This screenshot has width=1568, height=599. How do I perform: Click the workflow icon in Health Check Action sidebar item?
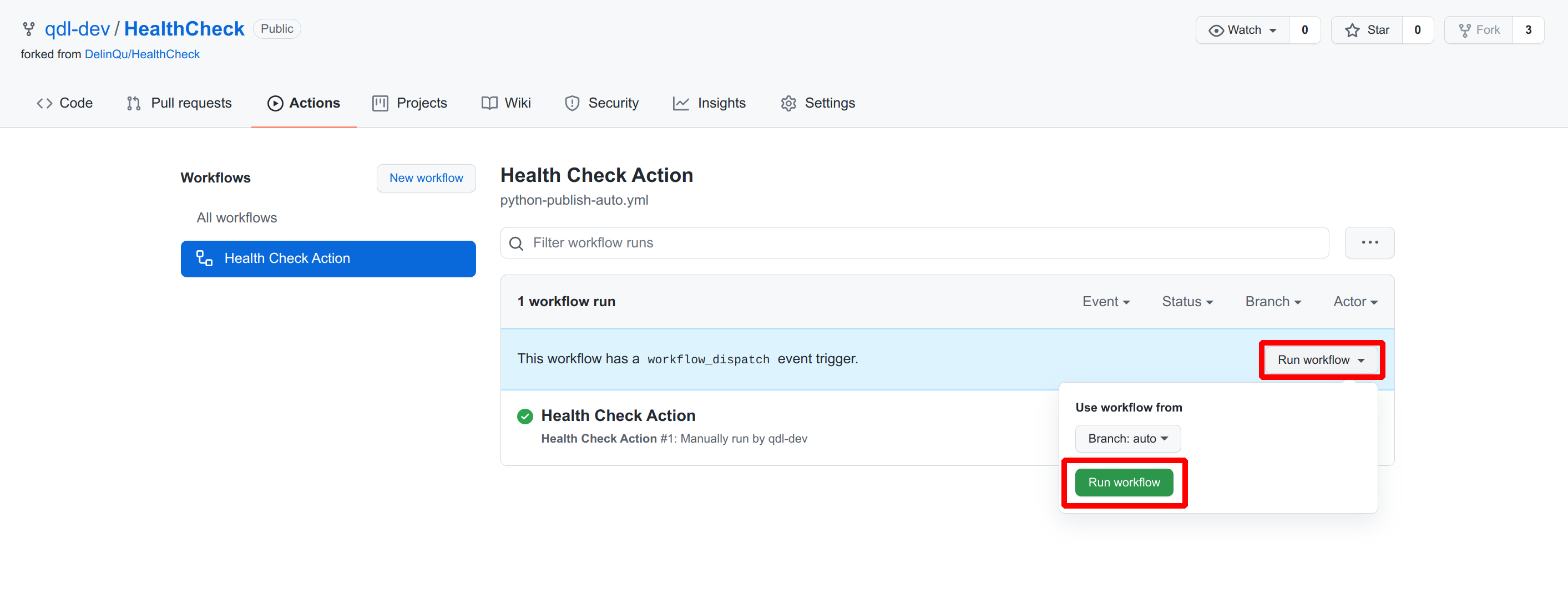pos(204,258)
